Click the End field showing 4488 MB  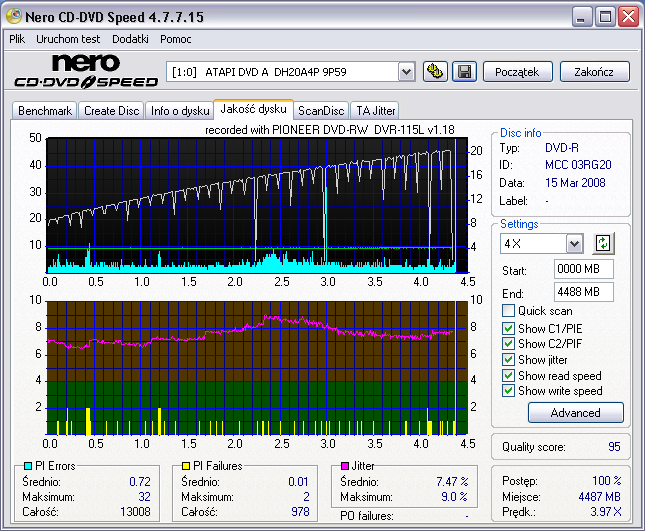click(x=583, y=292)
